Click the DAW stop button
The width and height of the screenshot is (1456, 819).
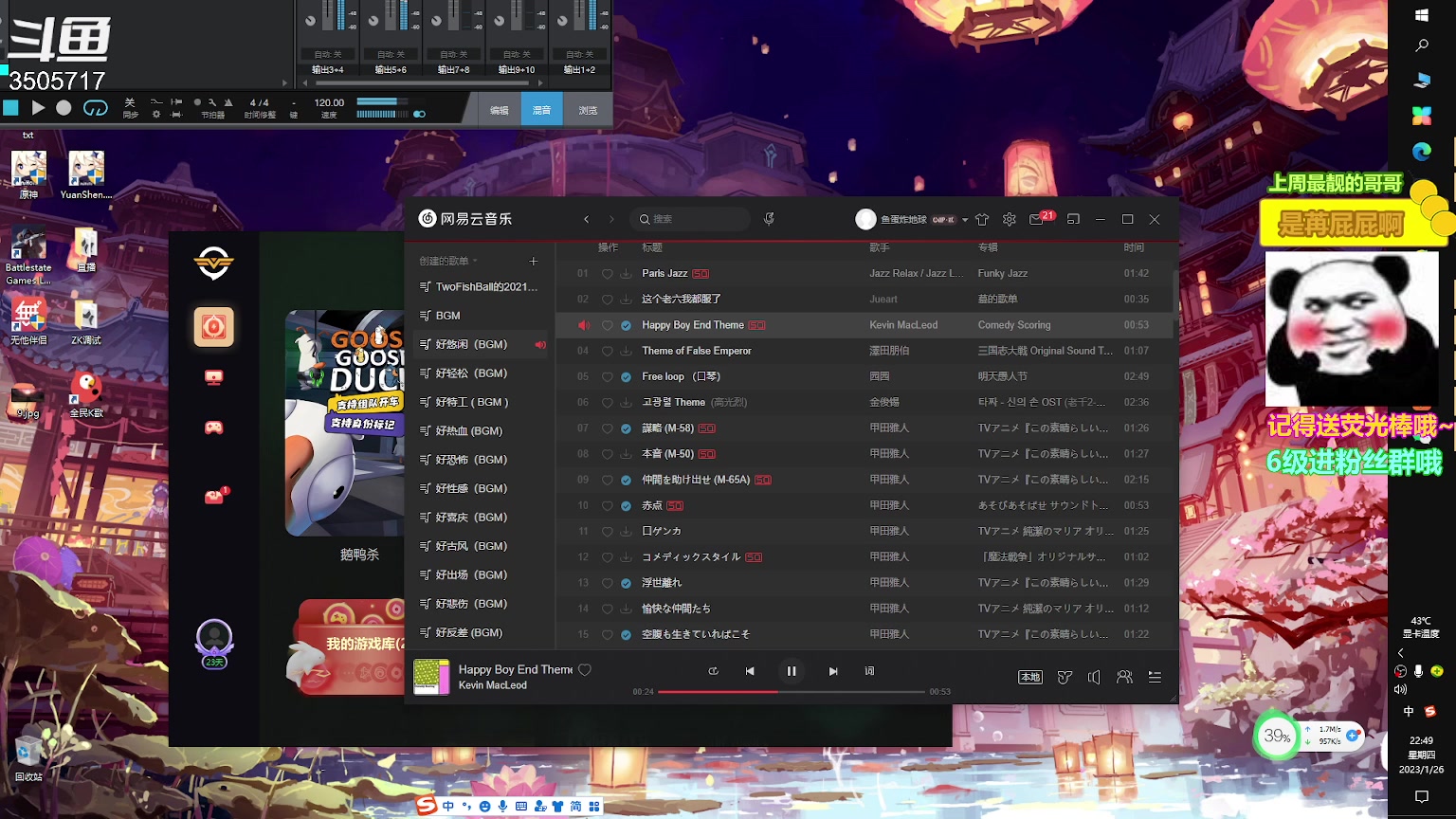coord(10,108)
